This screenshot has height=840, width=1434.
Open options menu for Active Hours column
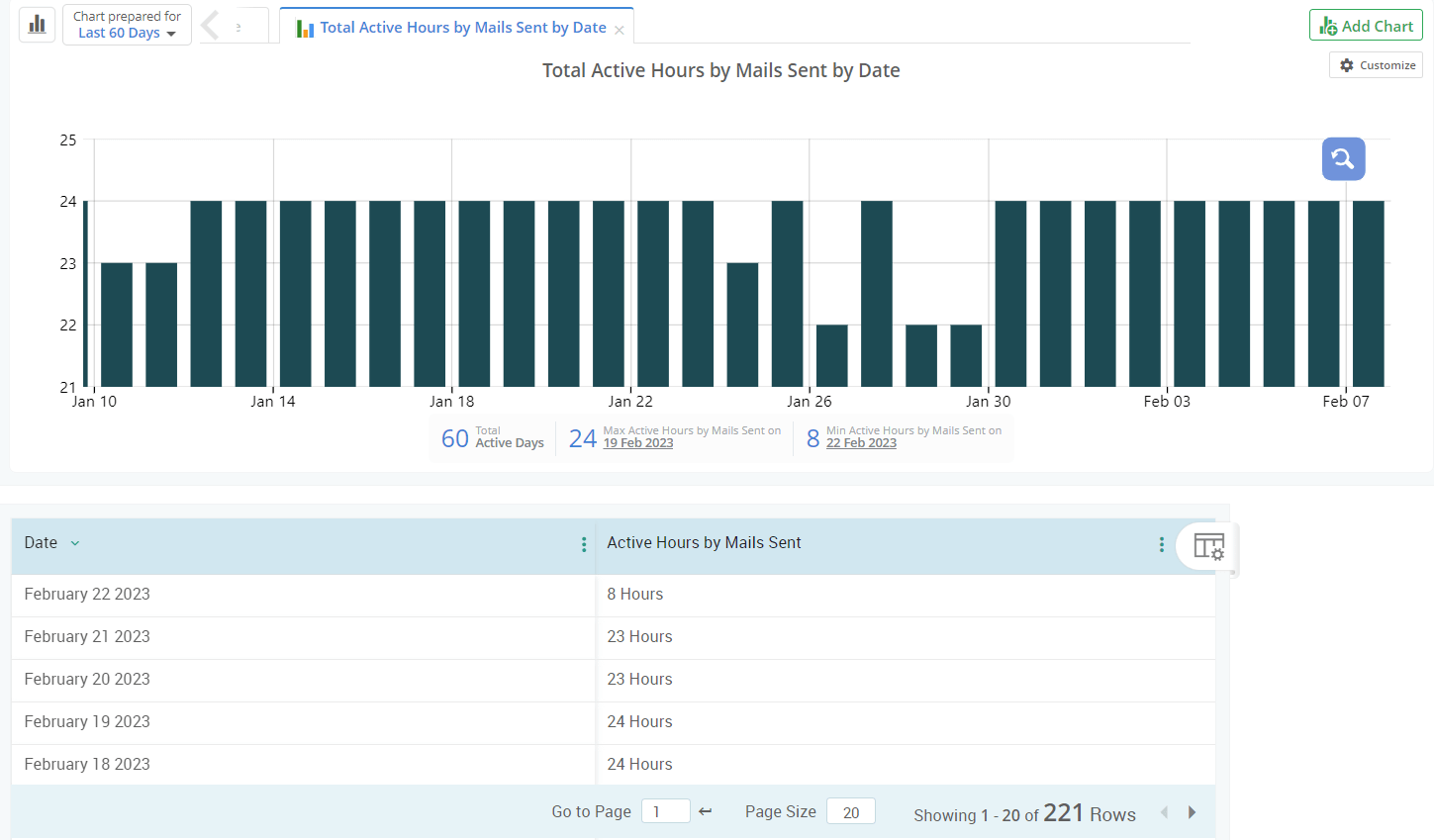[1161, 544]
